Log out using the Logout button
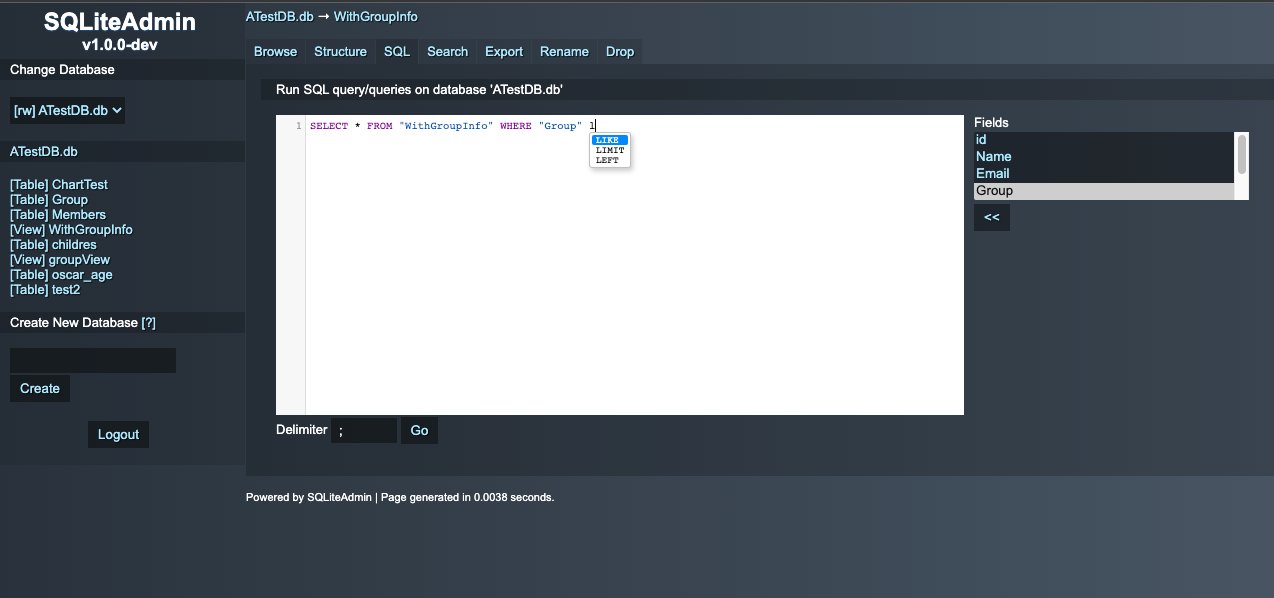This screenshot has height=598, width=1274. 118,434
